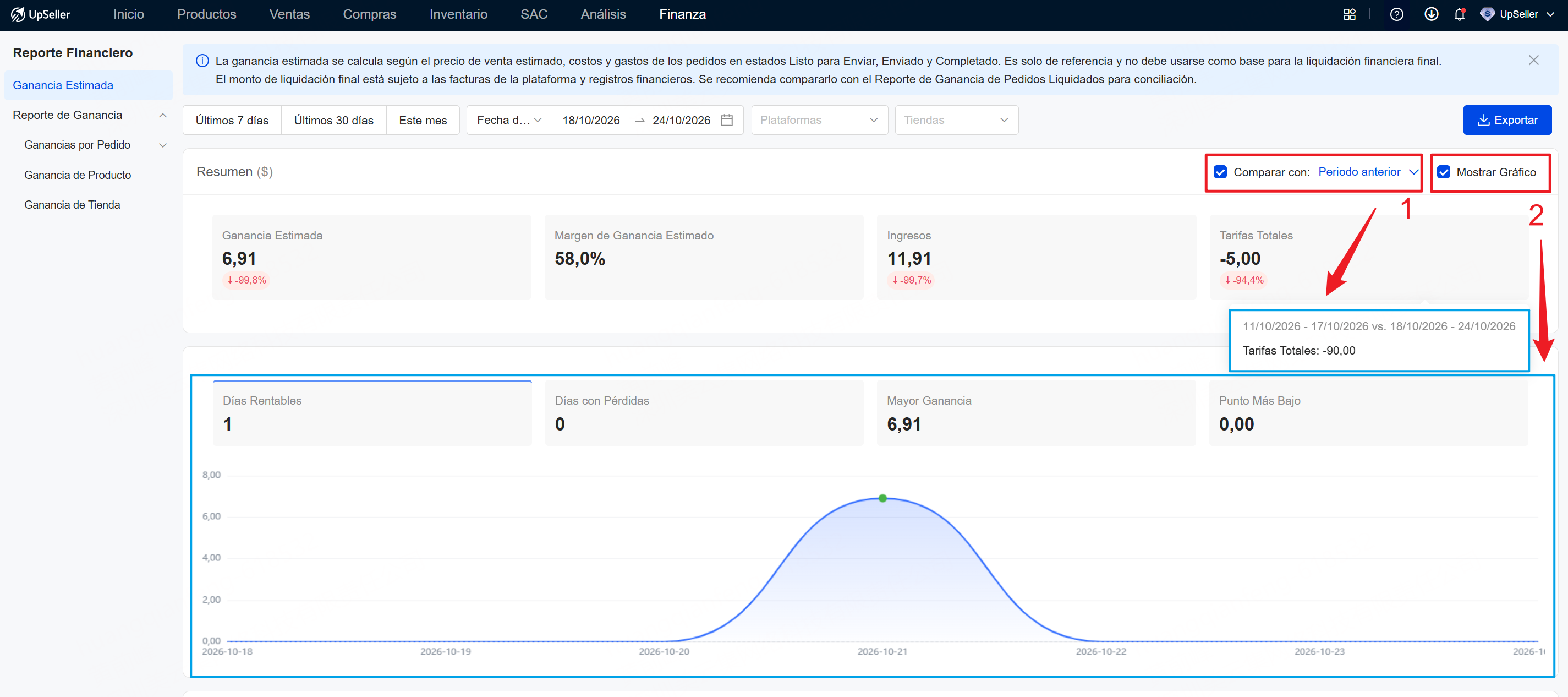
Task: Open the Compras menu
Action: pos(369,14)
